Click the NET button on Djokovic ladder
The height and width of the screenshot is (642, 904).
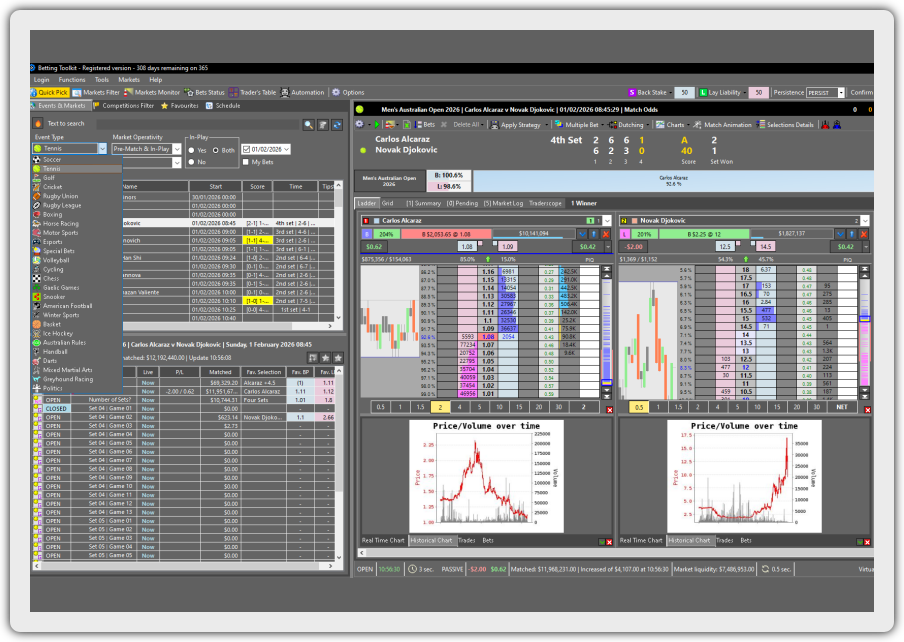[x=842, y=407]
